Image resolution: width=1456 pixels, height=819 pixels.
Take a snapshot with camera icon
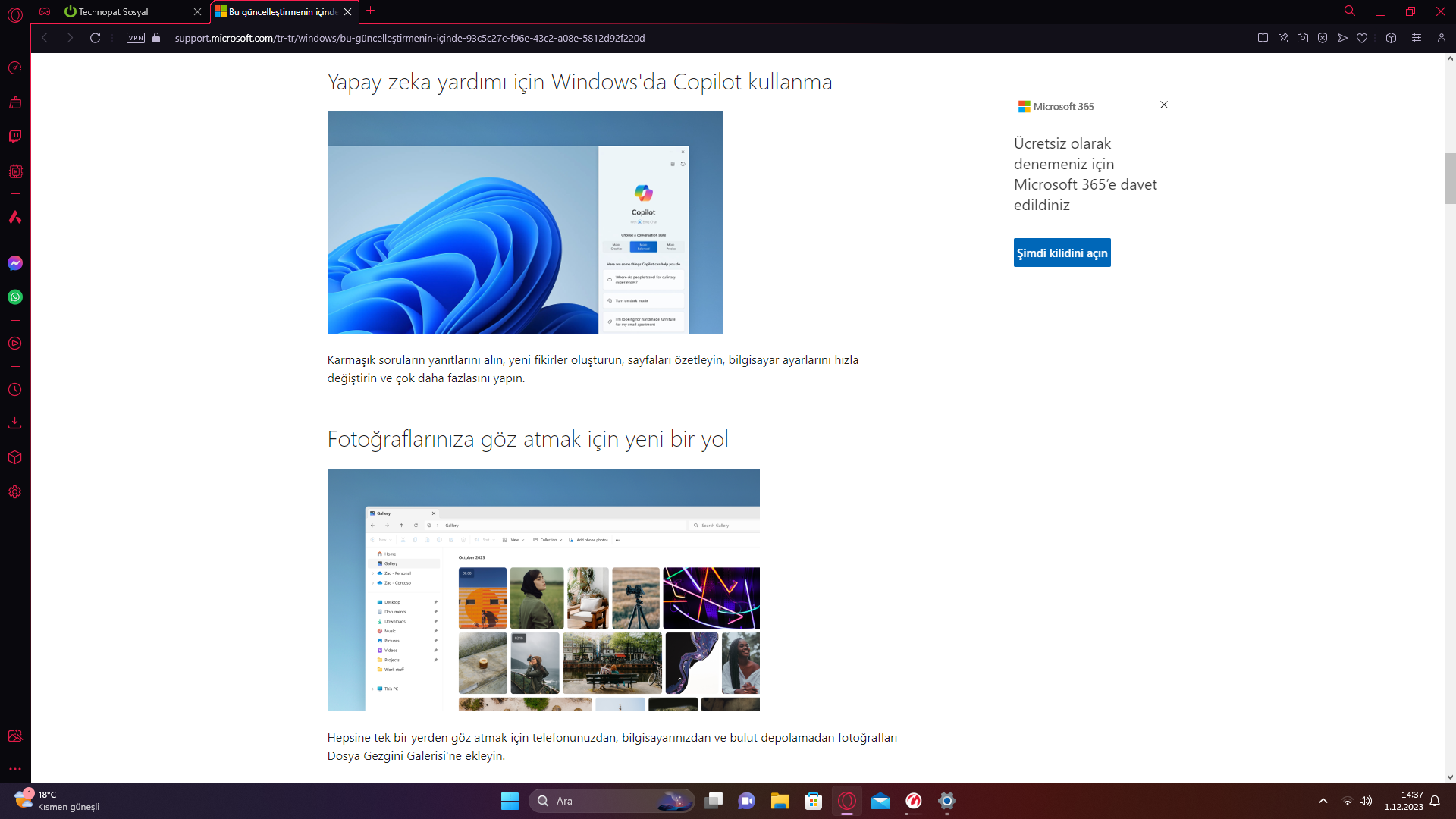pyautogui.click(x=1303, y=38)
